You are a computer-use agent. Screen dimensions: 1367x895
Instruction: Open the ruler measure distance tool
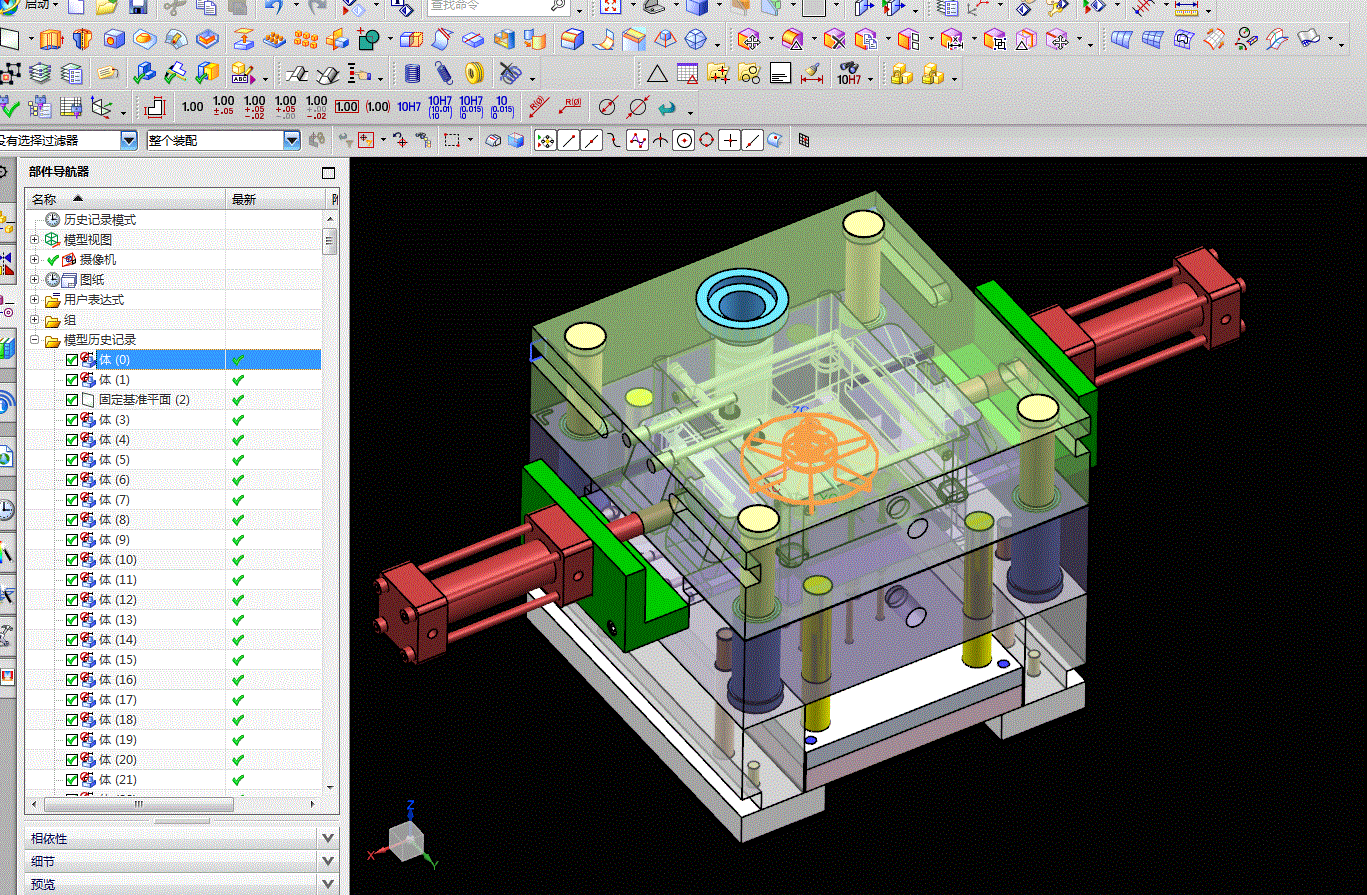coord(1186,8)
